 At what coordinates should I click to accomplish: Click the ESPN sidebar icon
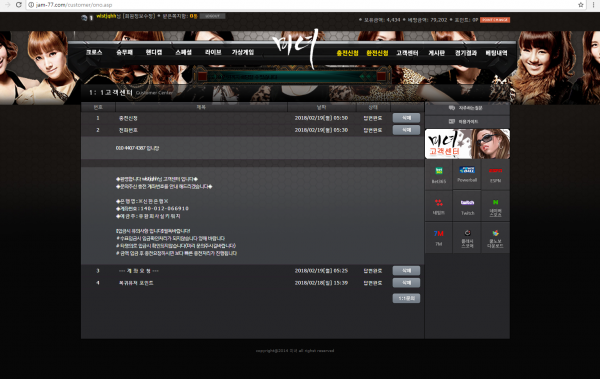495,175
